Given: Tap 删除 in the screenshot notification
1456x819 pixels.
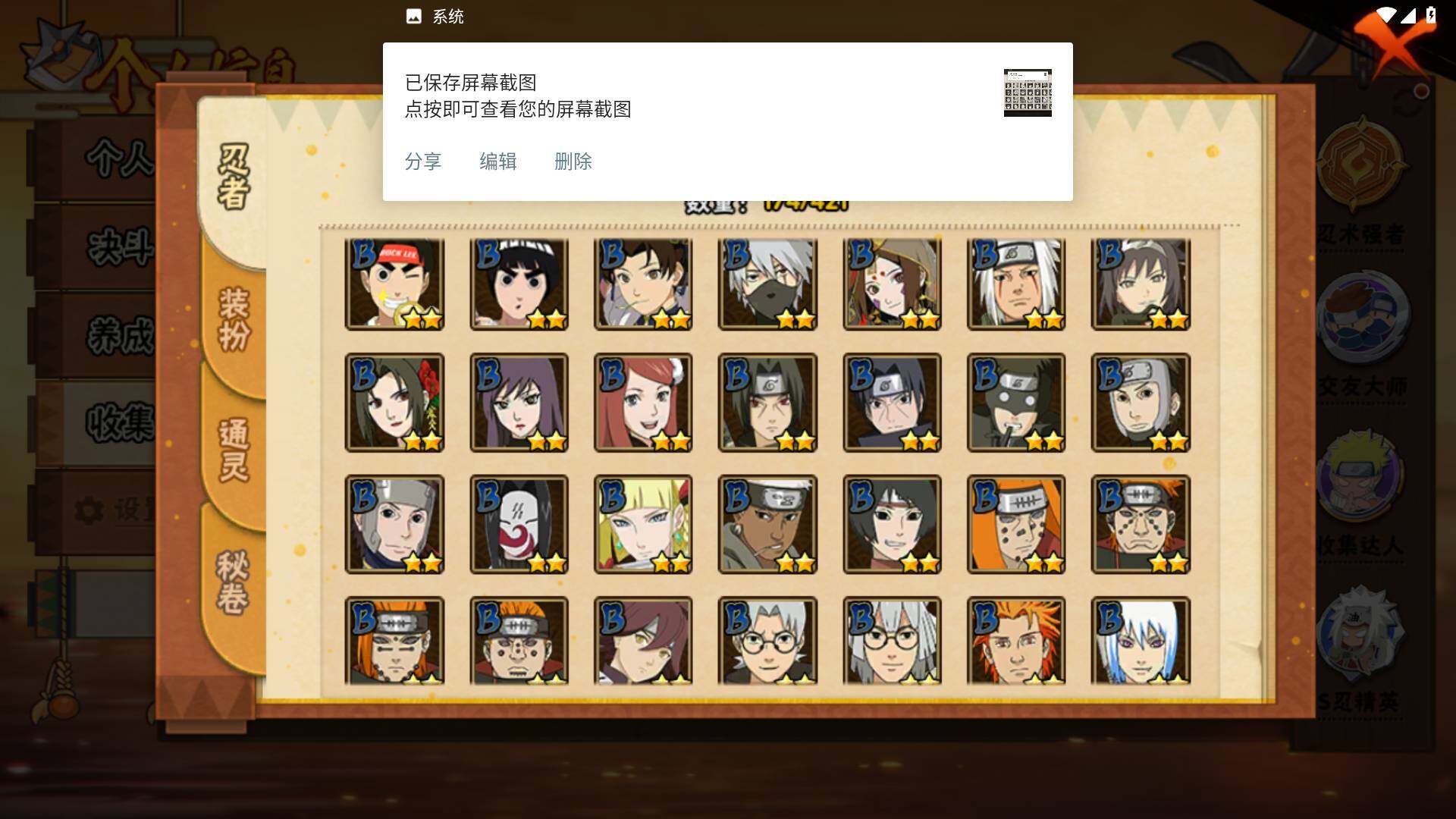Looking at the screenshot, I should point(573,162).
